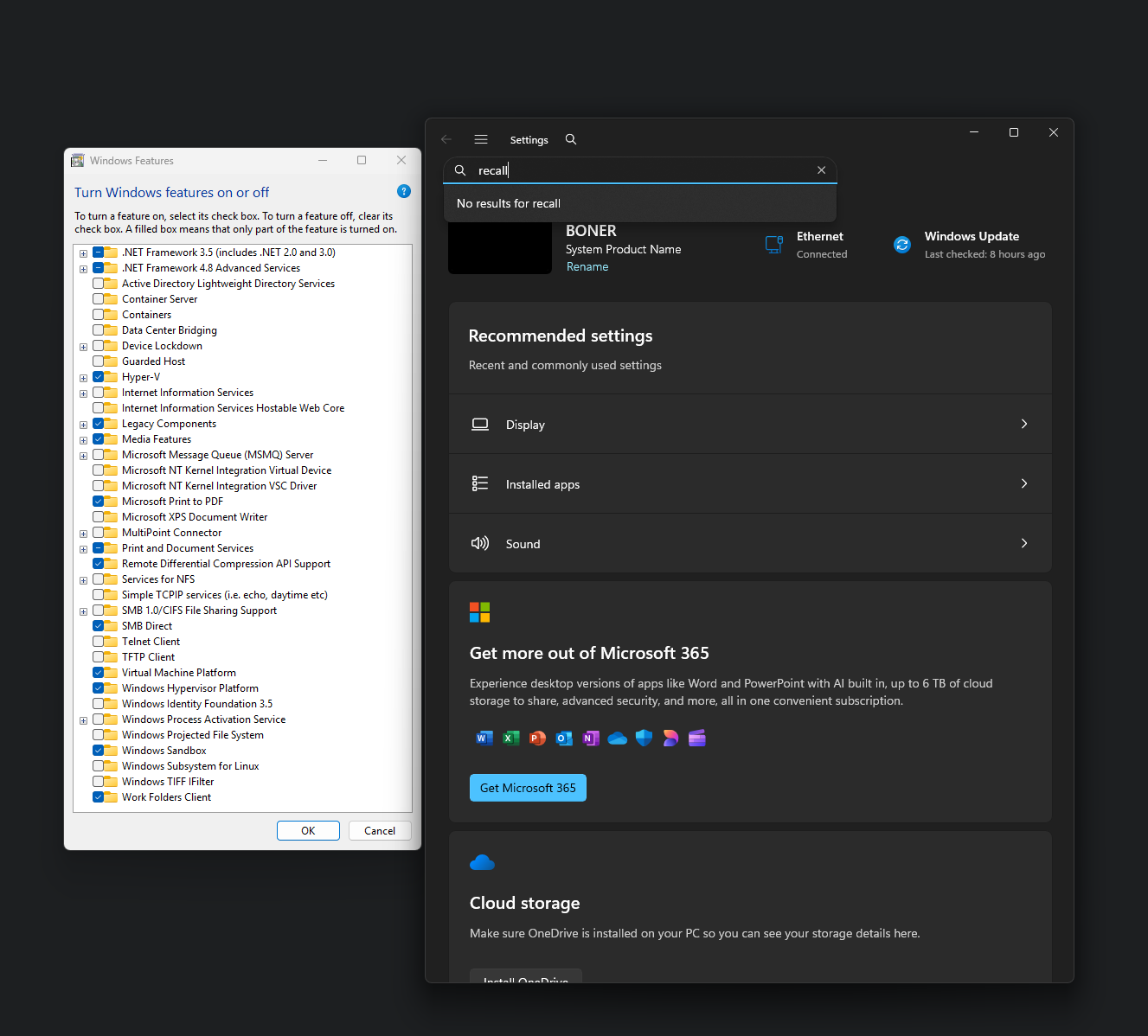Expand Windows Process Activation Service
The width and height of the screenshot is (1148, 1036).
click(83, 720)
